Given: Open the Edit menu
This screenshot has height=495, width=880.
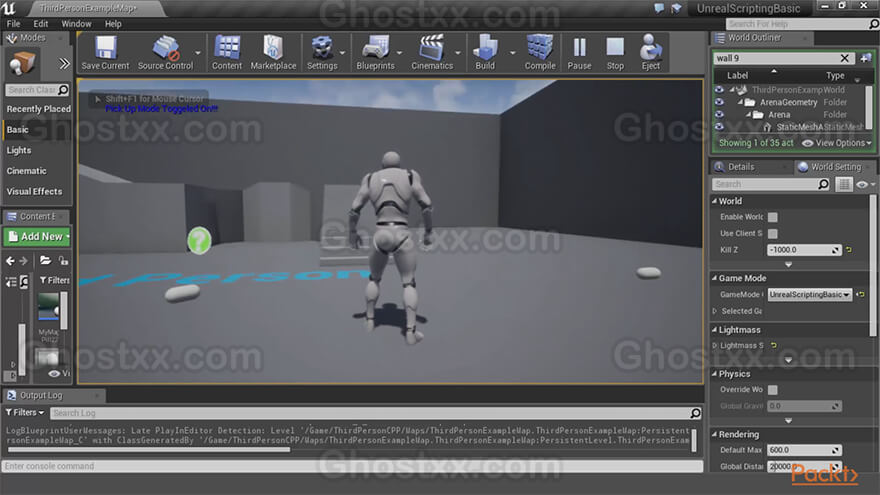Looking at the screenshot, I should [x=40, y=24].
